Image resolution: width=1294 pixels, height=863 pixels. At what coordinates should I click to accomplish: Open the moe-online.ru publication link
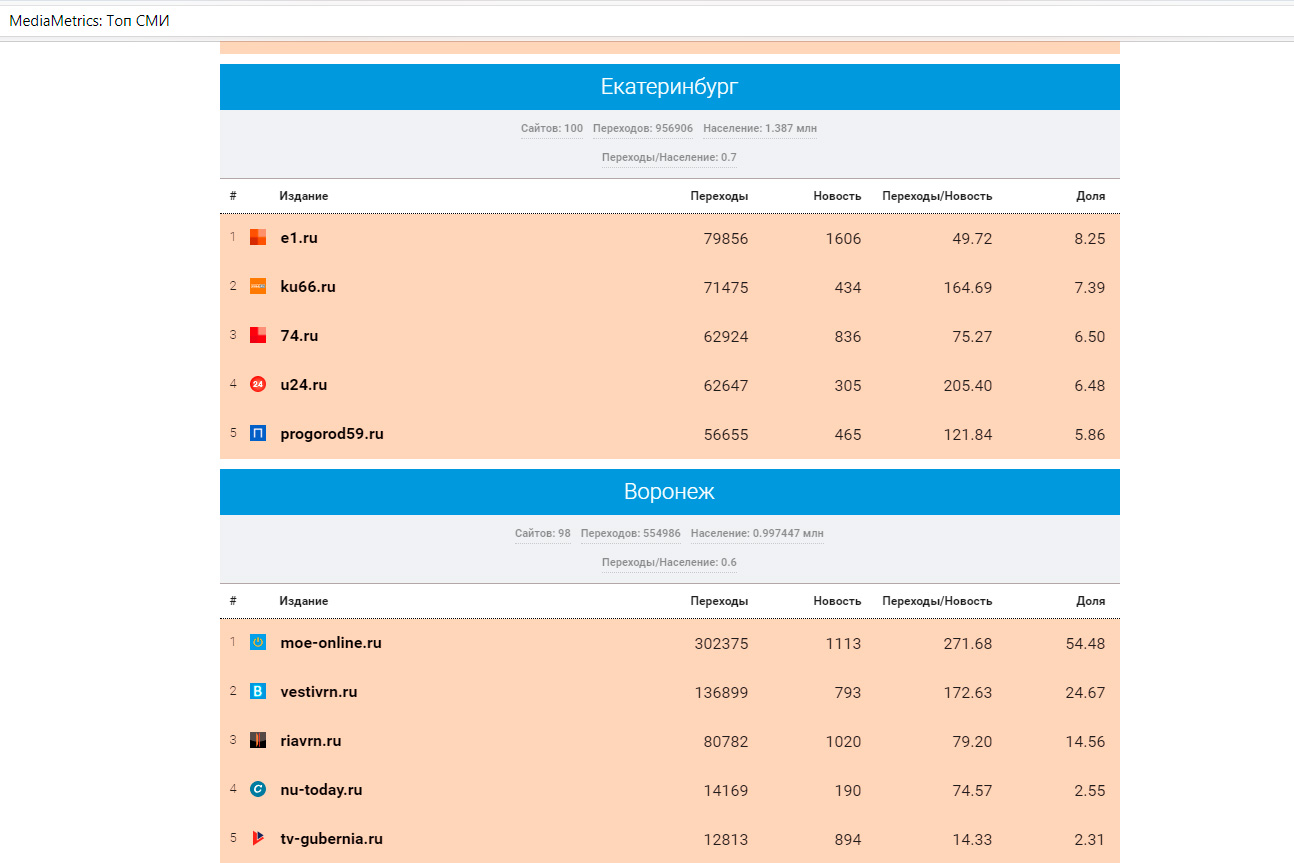pos(331,643)
